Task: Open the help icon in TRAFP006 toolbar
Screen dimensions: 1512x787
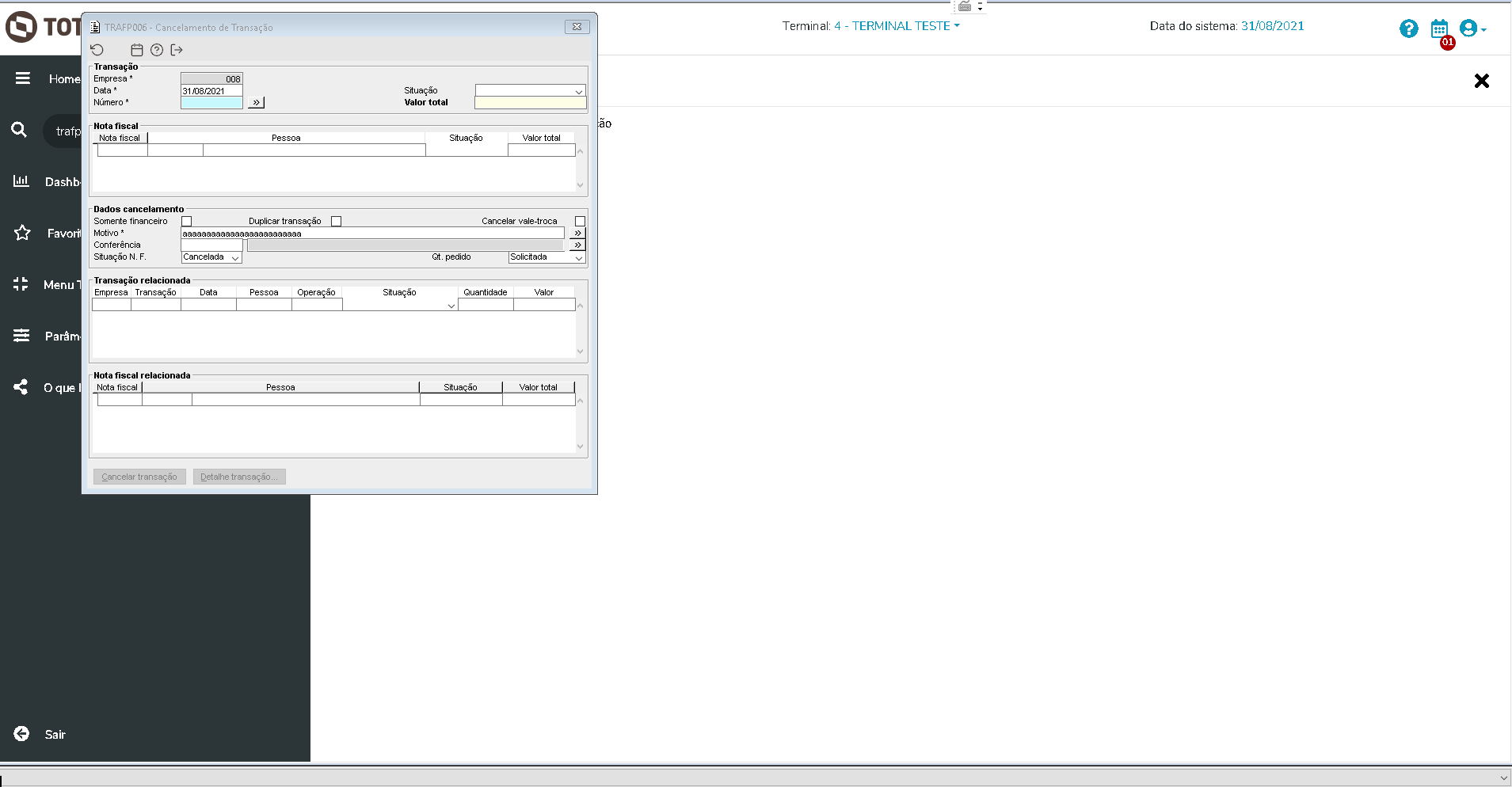Action: (157, 50)
